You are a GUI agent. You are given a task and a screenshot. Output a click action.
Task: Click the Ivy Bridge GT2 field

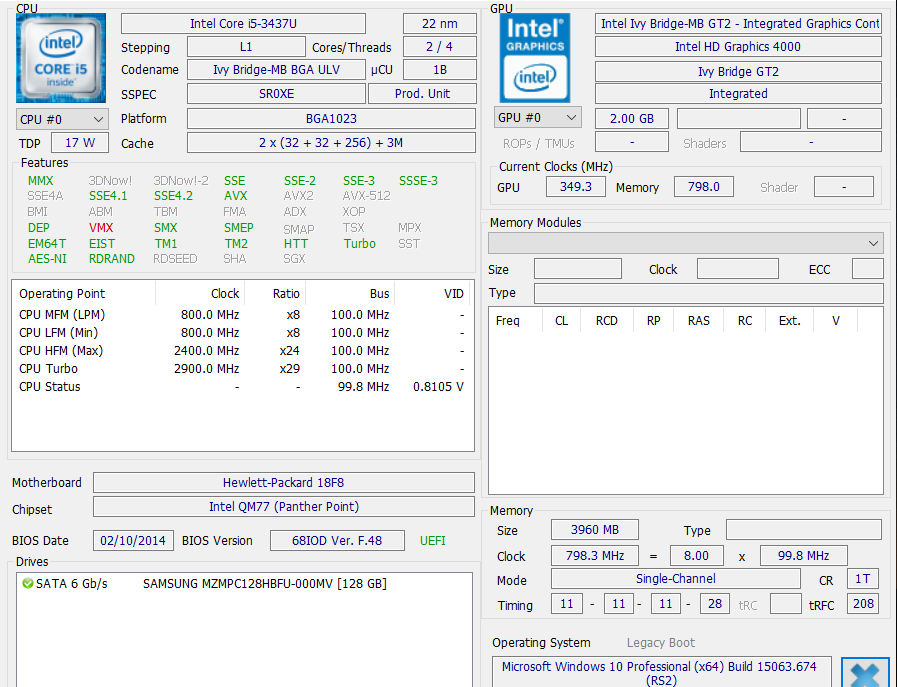pyautogui.click(x=738, y=72)
